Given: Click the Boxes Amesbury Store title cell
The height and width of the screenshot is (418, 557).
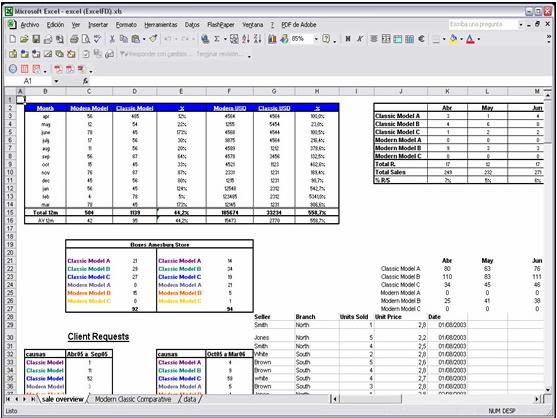Looking at the screenshot, I should (x=159, y=244).
